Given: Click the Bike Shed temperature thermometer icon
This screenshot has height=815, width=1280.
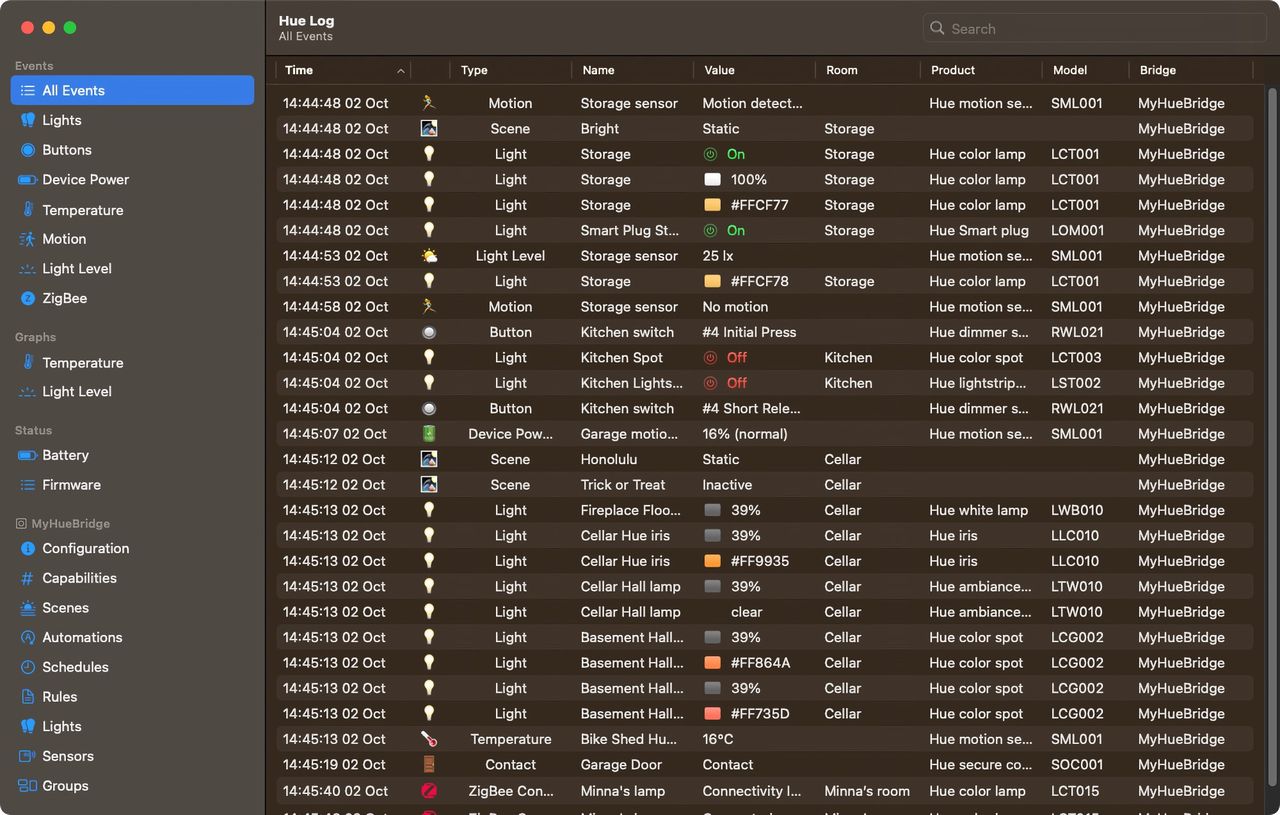Looking at the screenshot, I should [x=429, y=739].
